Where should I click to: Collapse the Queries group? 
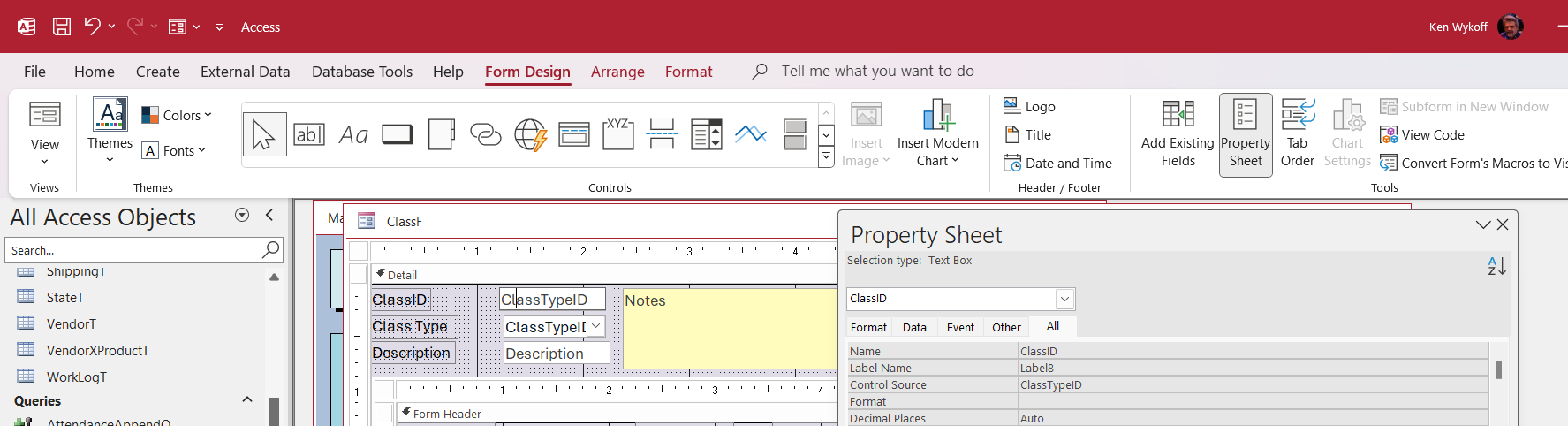[247, 400]
